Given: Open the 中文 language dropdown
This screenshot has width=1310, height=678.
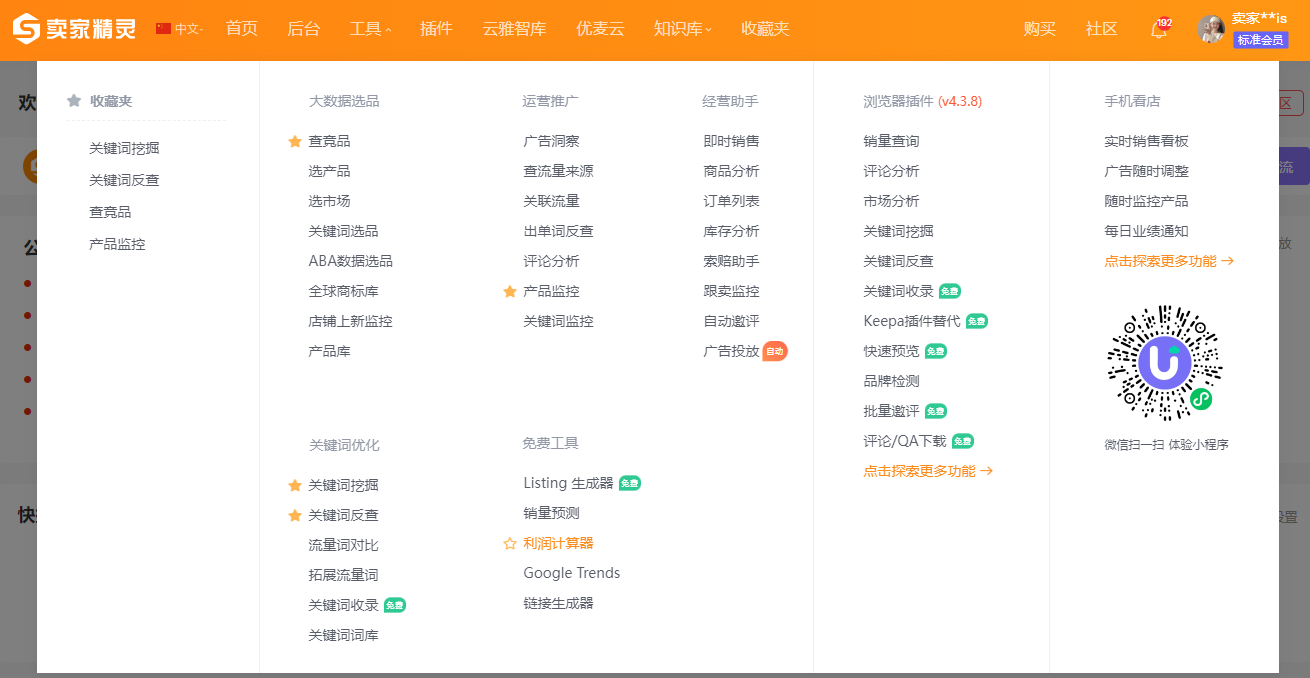Looking at the screenshot, I should click(188, 29).
